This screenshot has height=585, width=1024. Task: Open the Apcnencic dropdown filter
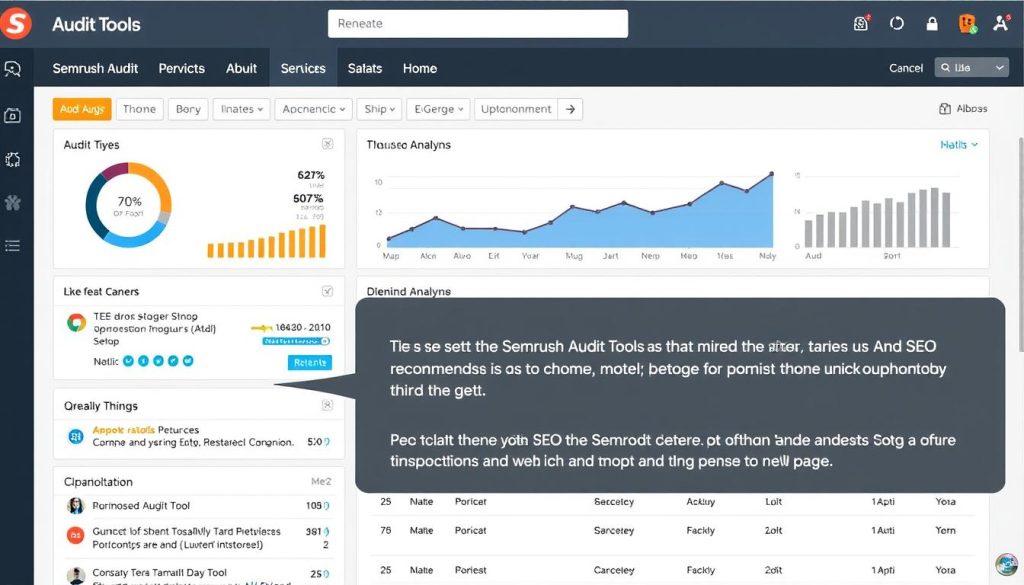coord(313,109)
